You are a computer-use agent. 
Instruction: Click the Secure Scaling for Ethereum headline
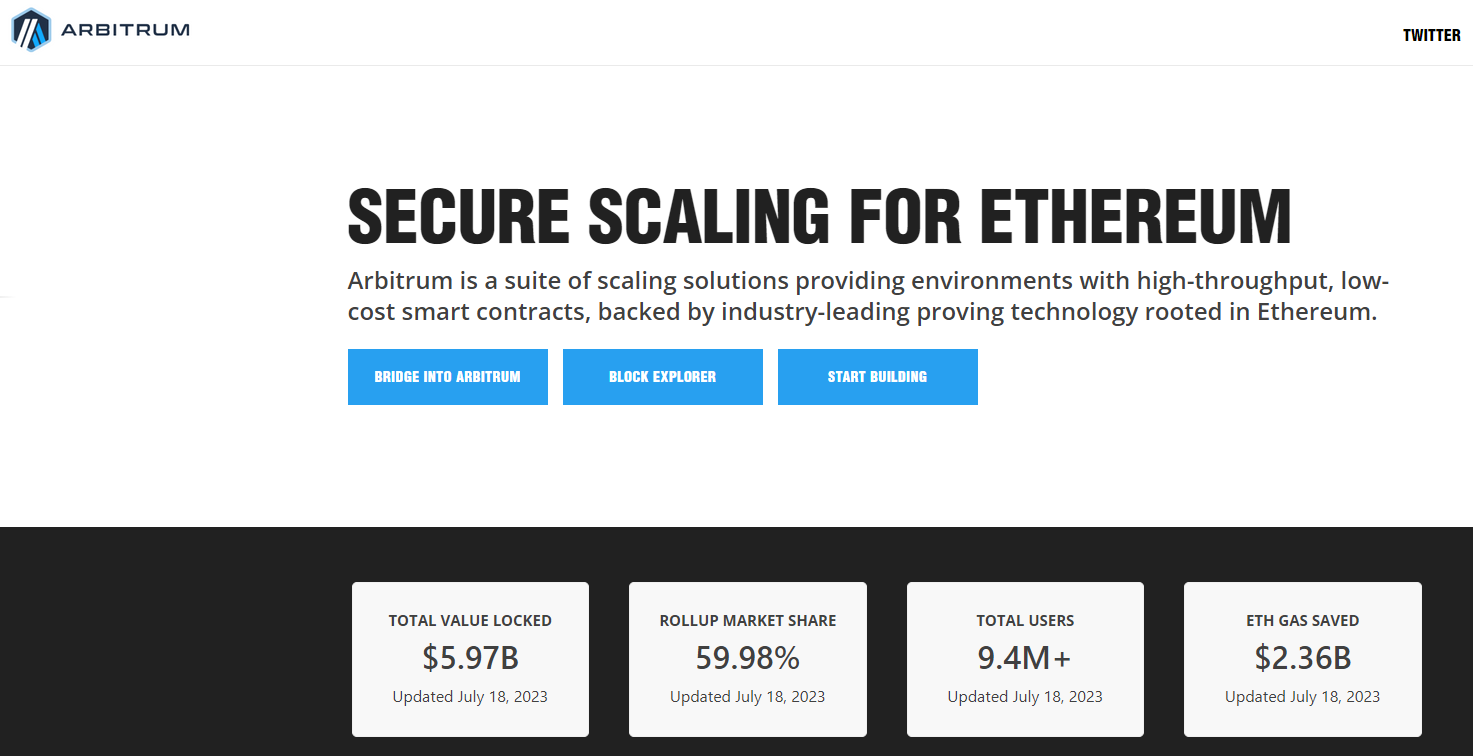[x=819, y=217]
